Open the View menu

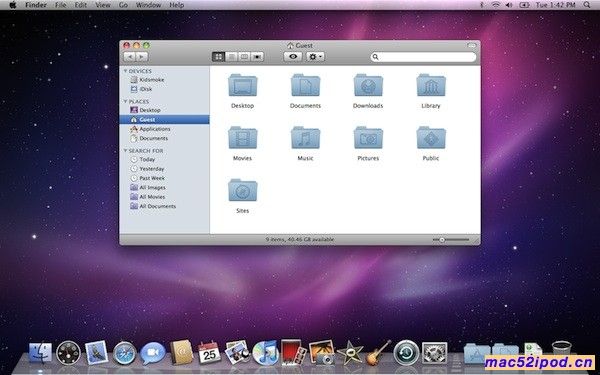pyautogui.click(x=103, y=5)
